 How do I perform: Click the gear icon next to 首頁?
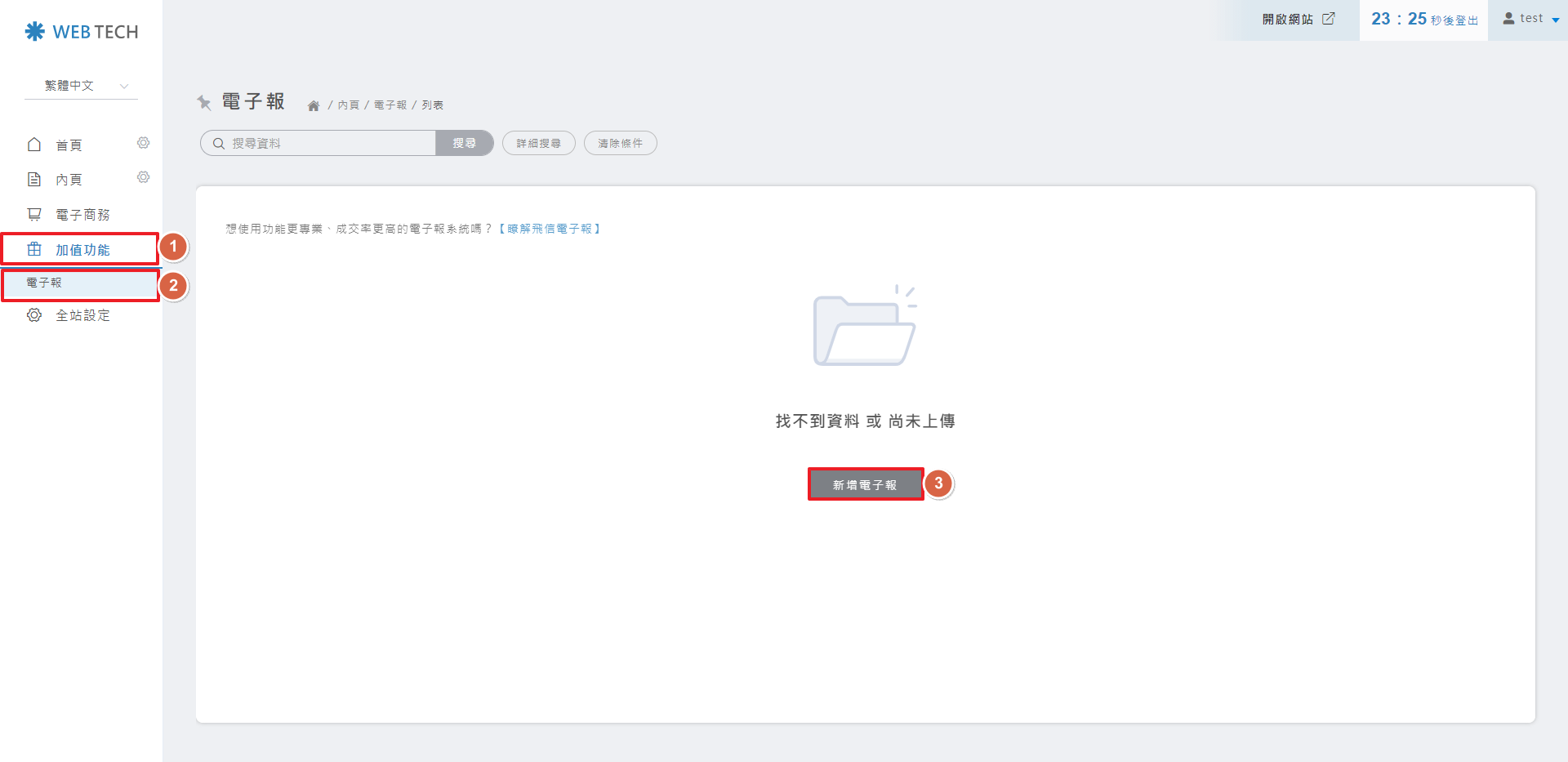point(143,143)
